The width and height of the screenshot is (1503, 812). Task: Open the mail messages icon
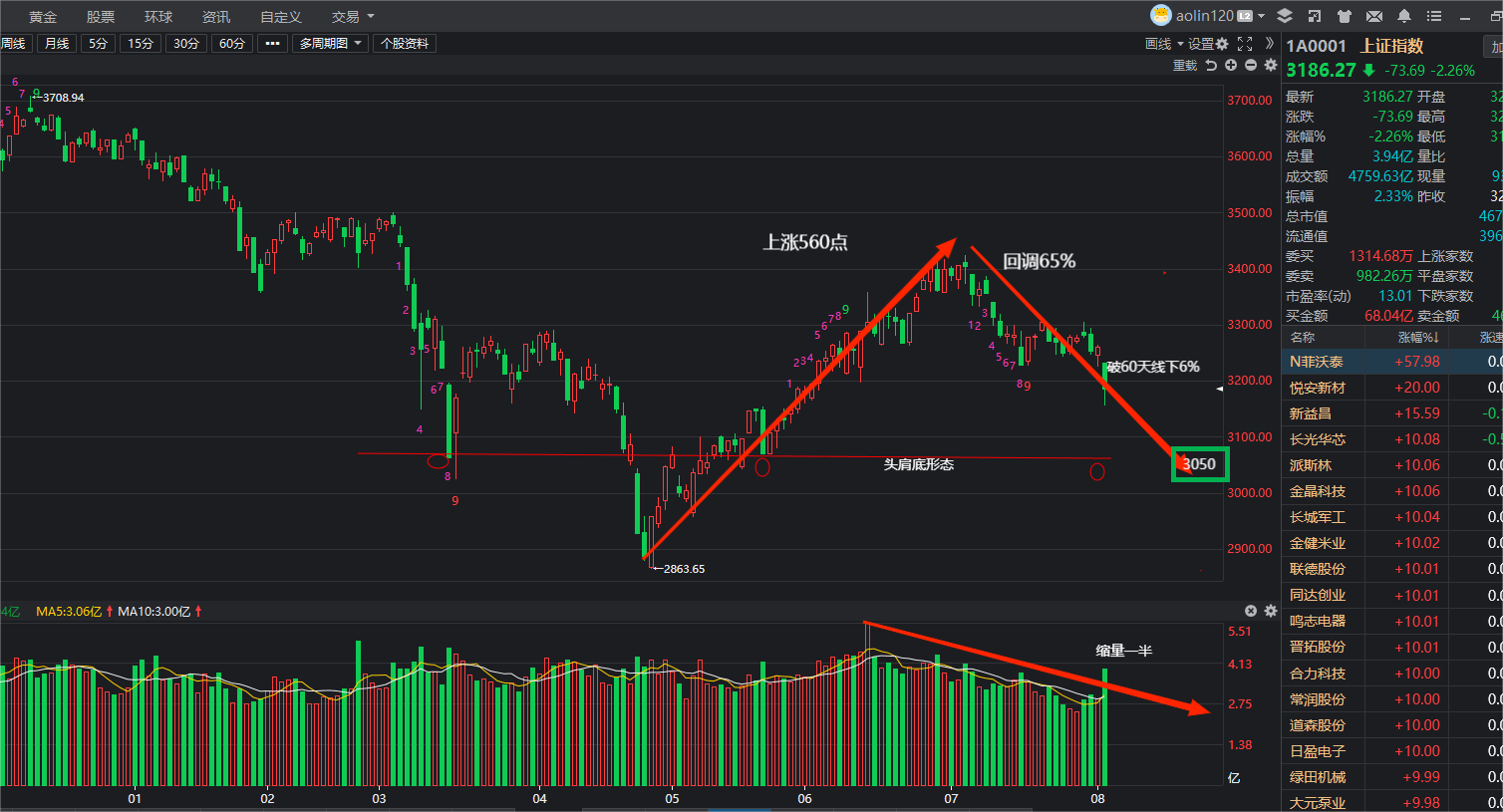click(x=1374, y=16)
